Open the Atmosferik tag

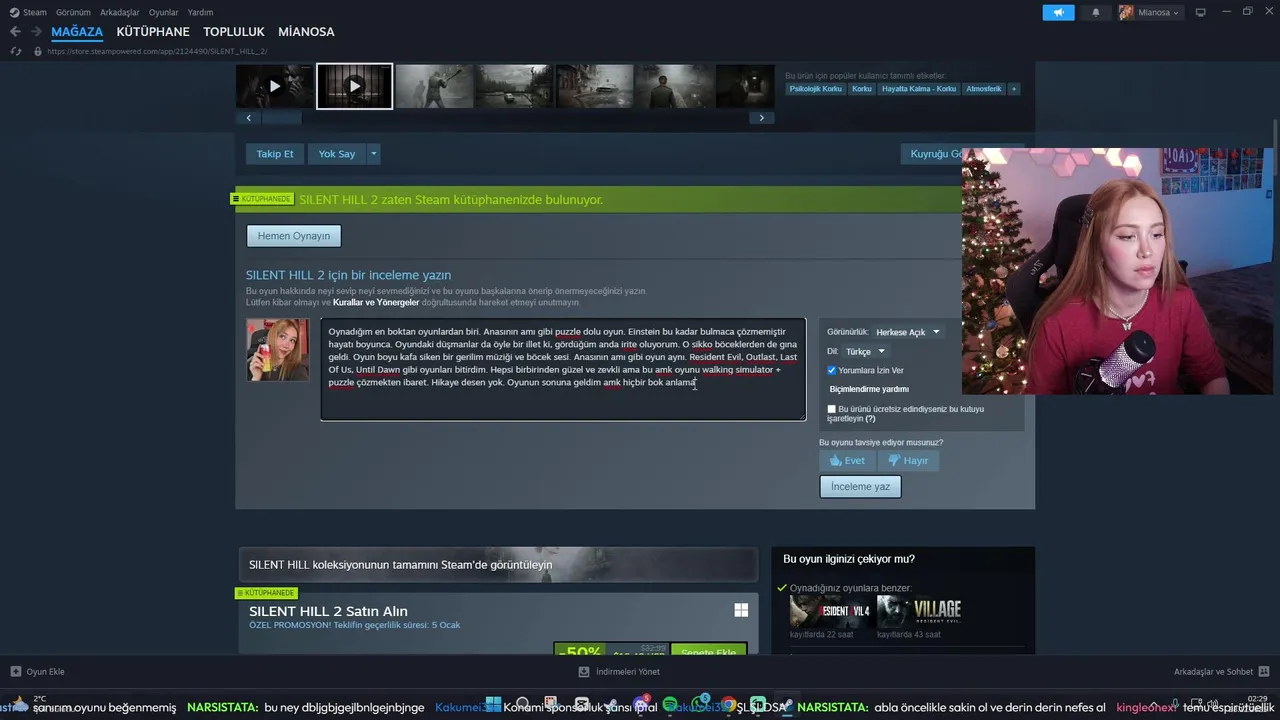983,89
